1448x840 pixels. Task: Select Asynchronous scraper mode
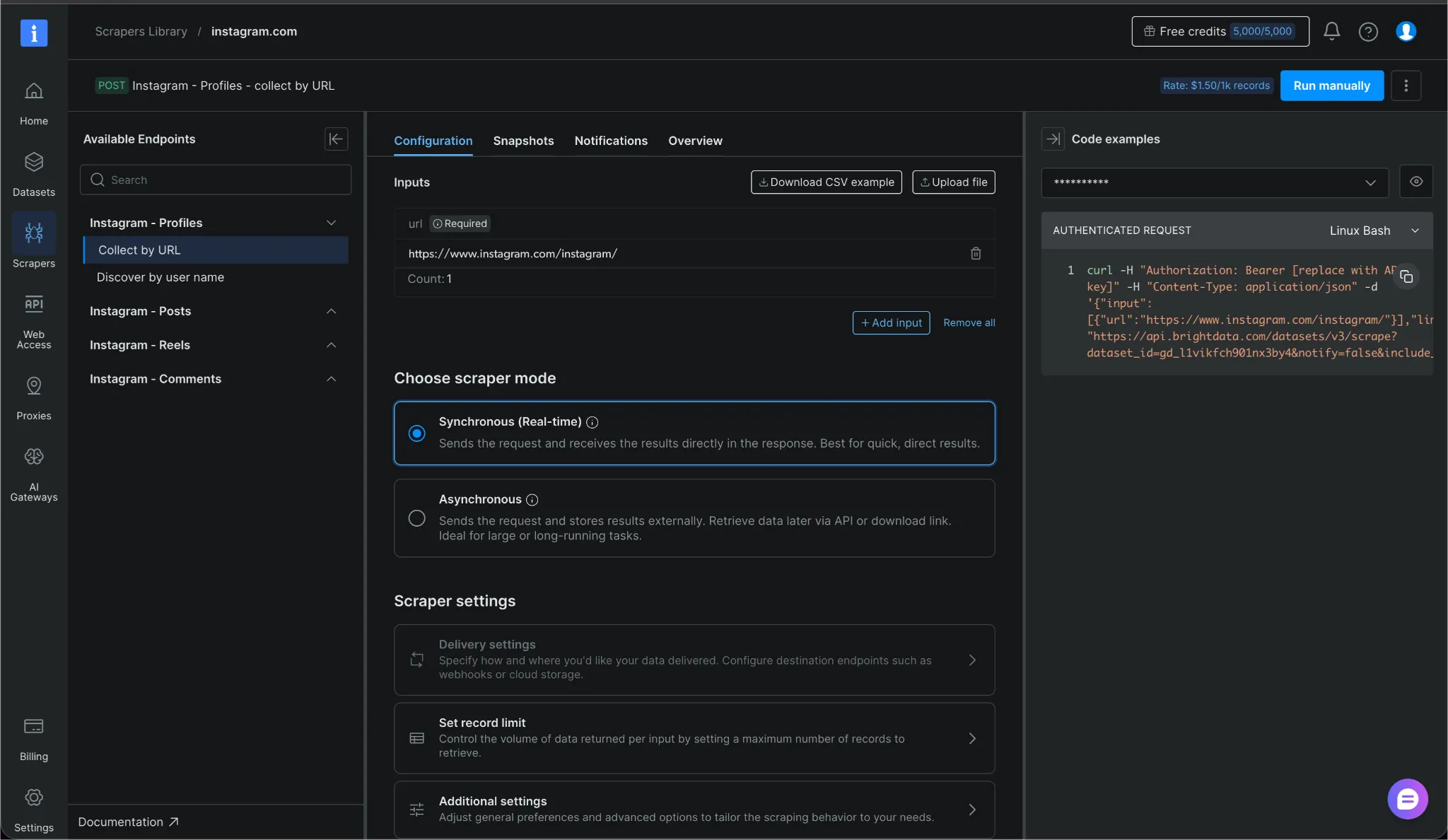(694, 518)
